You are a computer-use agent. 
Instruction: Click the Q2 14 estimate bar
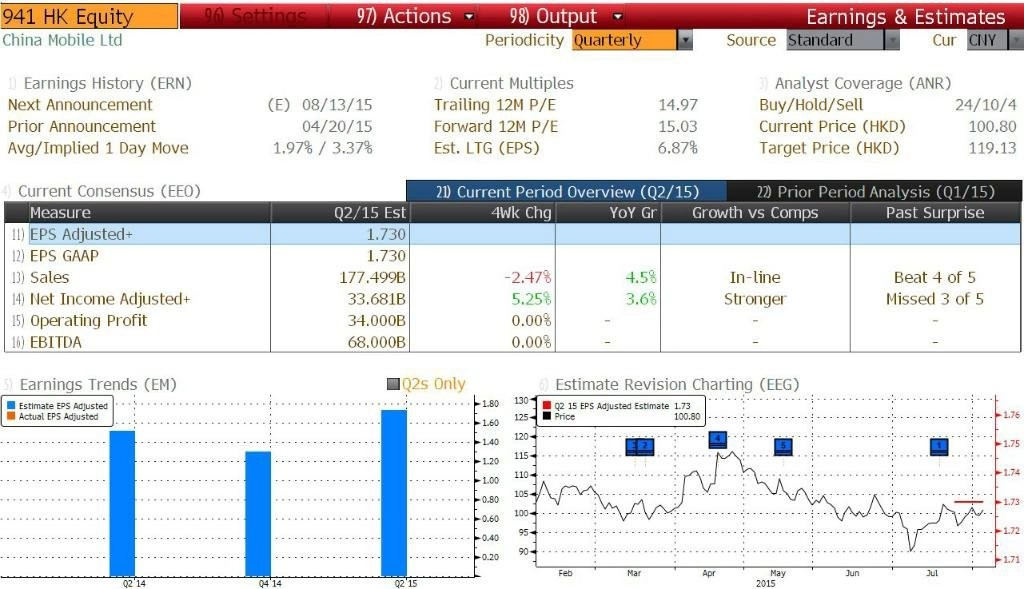point(122,503)
